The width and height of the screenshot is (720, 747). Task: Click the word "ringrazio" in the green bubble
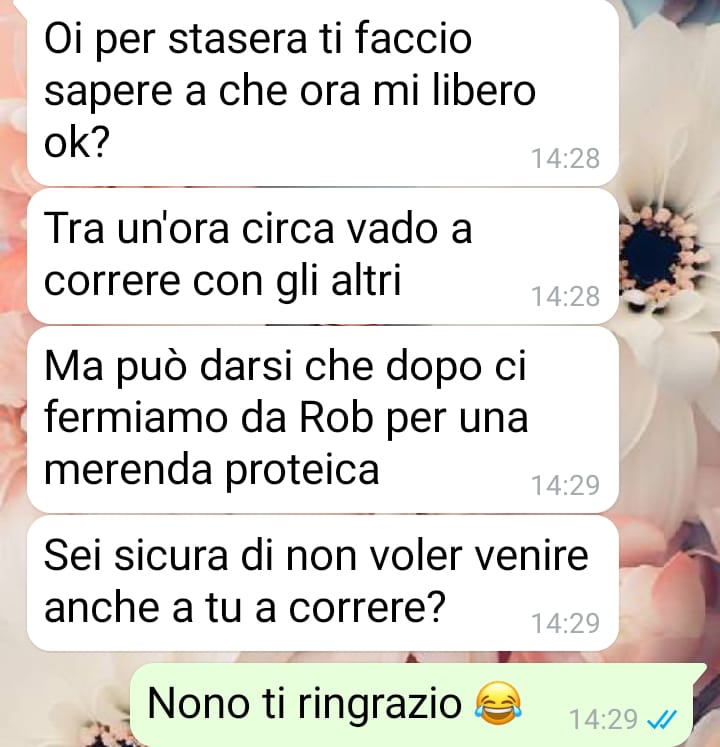pos(380,704)
